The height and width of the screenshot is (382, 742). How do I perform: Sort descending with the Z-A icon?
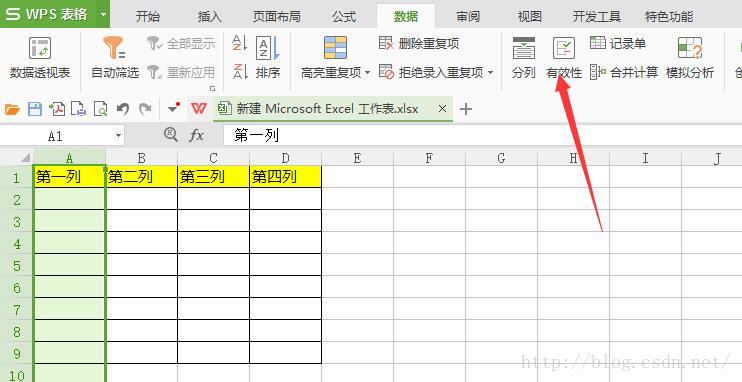[x=240, y=71]
